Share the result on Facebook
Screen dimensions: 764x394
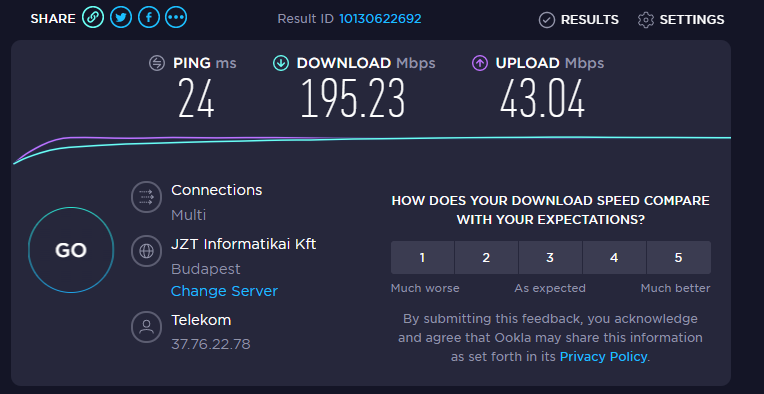pyautogui.click(x=149, y=18)
